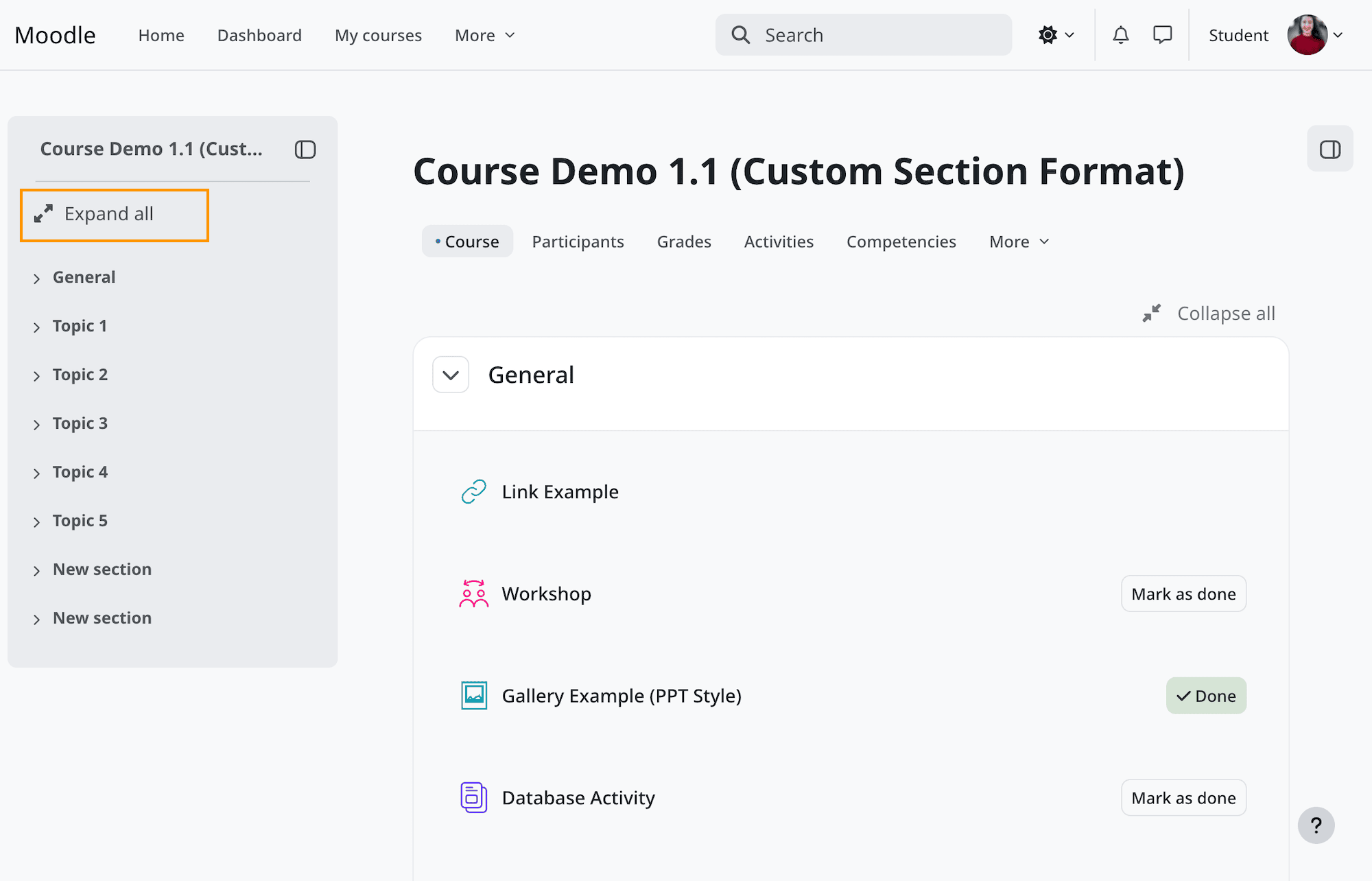1372x881 pixels.
Task: Click the Gallery Example image icon
Action: point(474,696)
